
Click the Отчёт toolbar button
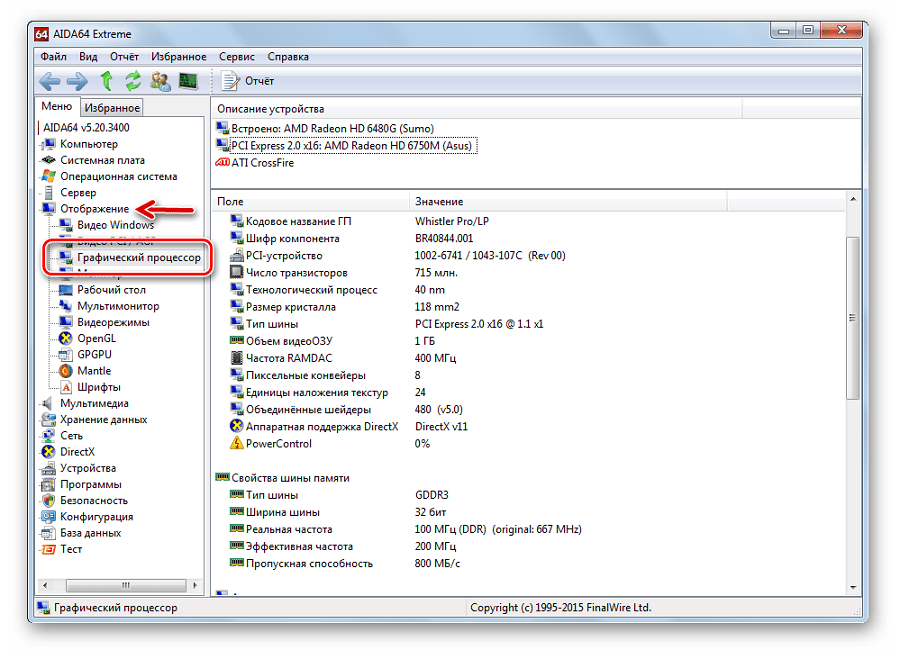click(x=249, y=81)
